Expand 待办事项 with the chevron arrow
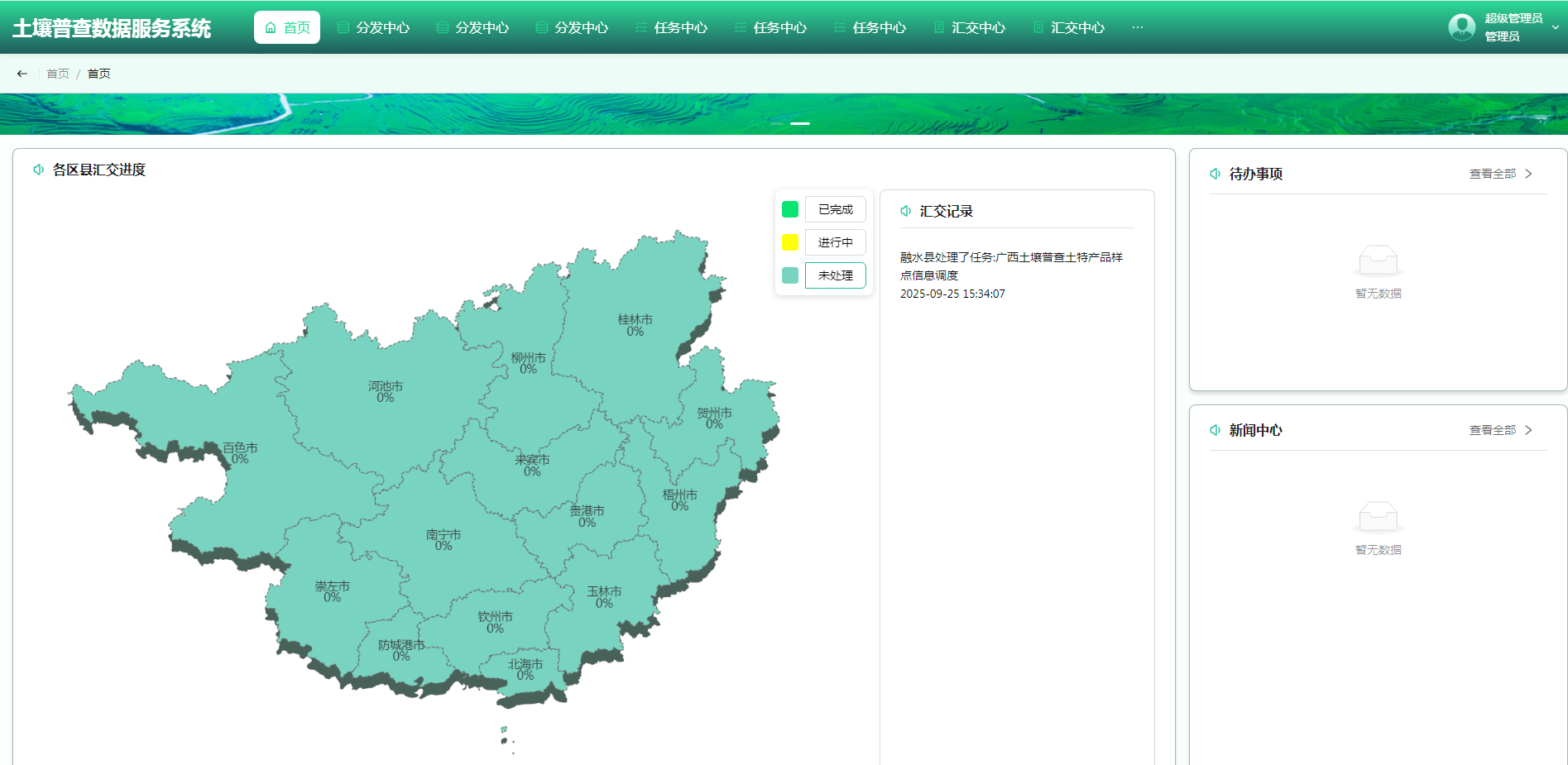Image resolution: width=1568 pixels, height=765 pixels. (1528, 174)
